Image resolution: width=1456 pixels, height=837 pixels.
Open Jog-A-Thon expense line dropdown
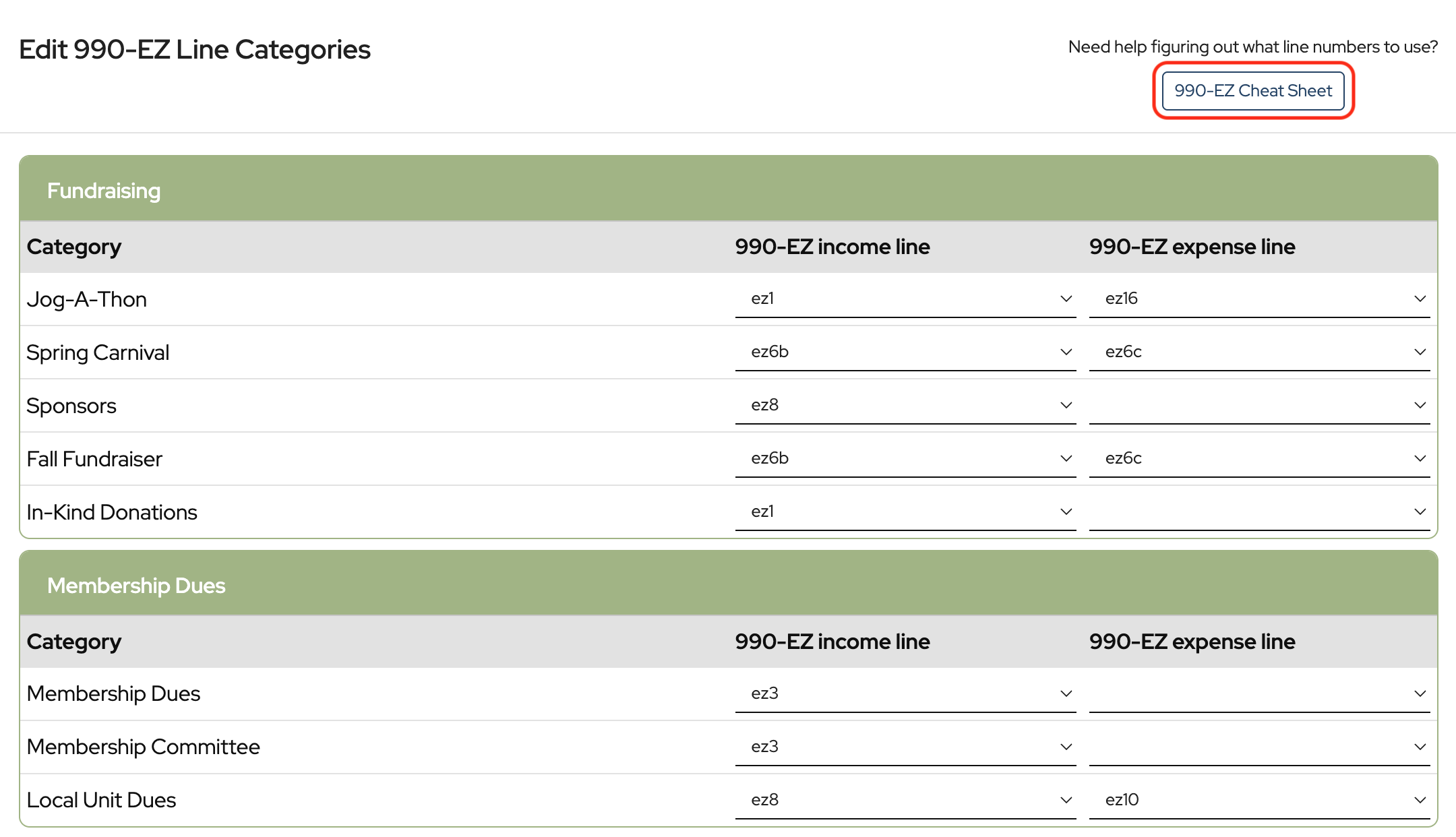(x=1258, y=299)
